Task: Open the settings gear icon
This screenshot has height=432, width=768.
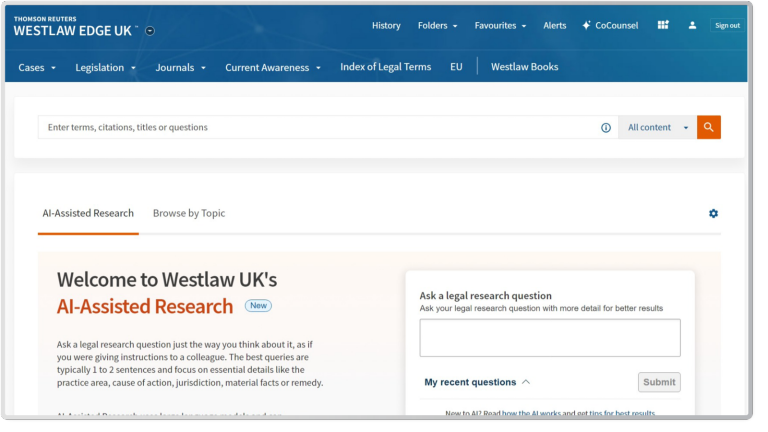Action: [713, 213]
